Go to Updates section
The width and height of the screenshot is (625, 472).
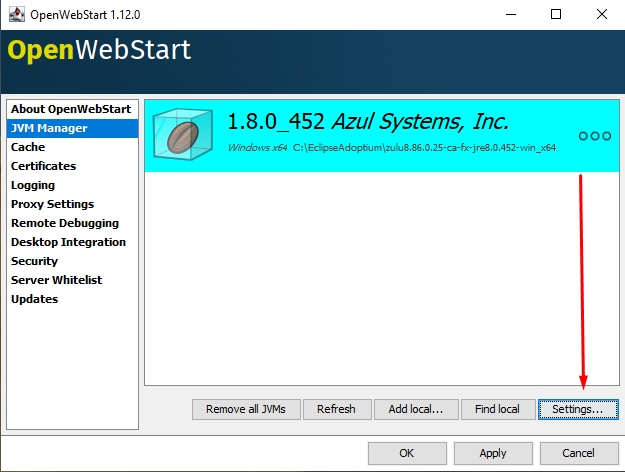34,299
